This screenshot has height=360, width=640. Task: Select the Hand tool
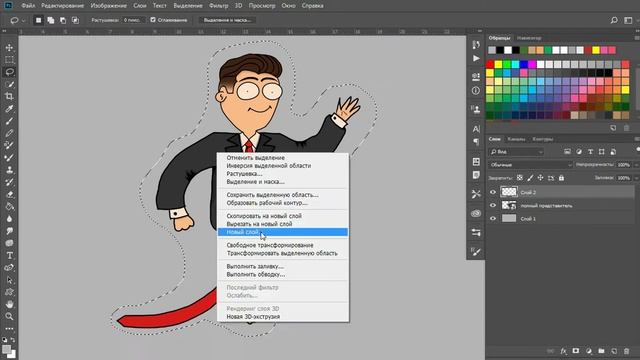tap(9, 304)
